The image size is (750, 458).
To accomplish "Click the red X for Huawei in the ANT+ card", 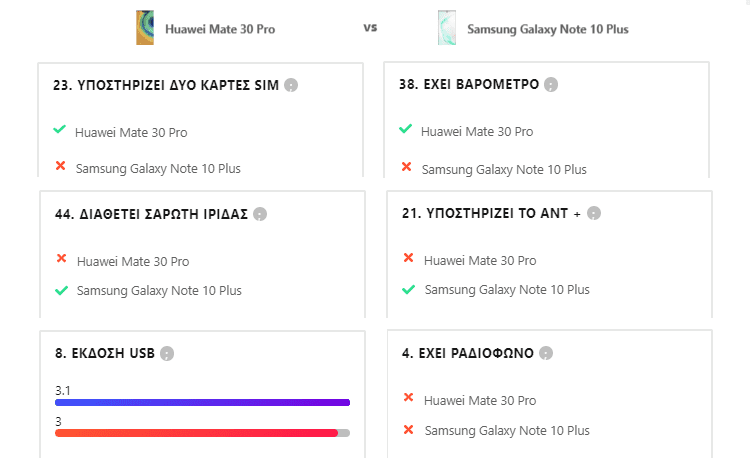I will point(408,258).
